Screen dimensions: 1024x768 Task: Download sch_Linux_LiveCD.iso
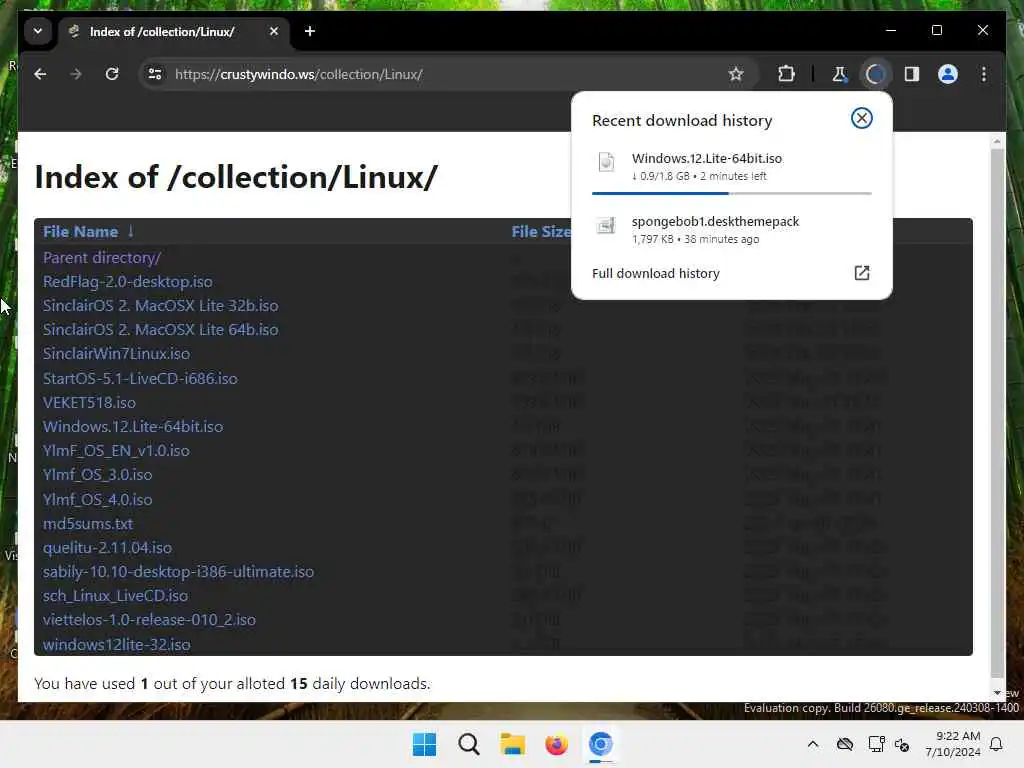coord(115,596)
